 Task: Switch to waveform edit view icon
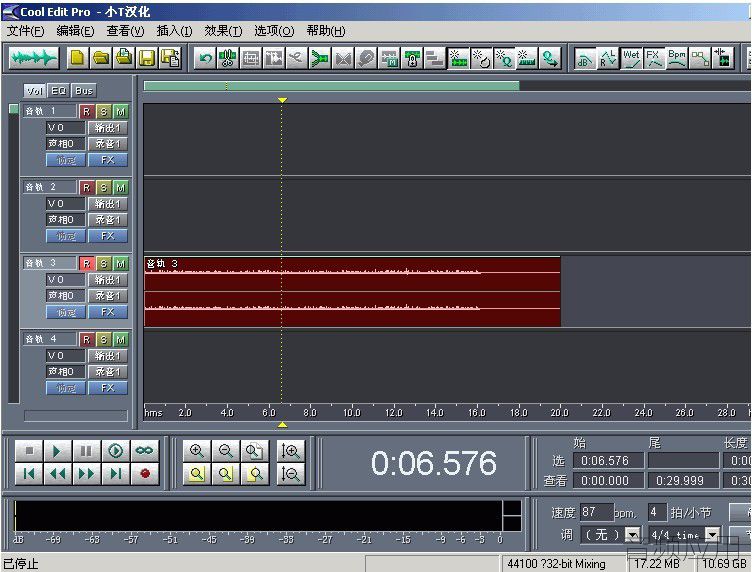click(34, 58)
